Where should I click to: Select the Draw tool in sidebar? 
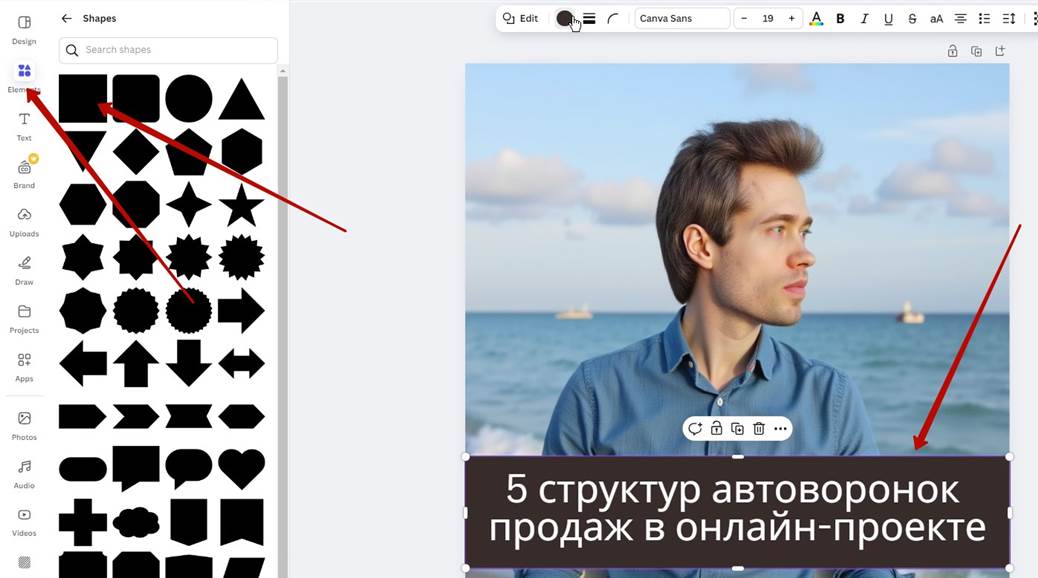(24, 269)
